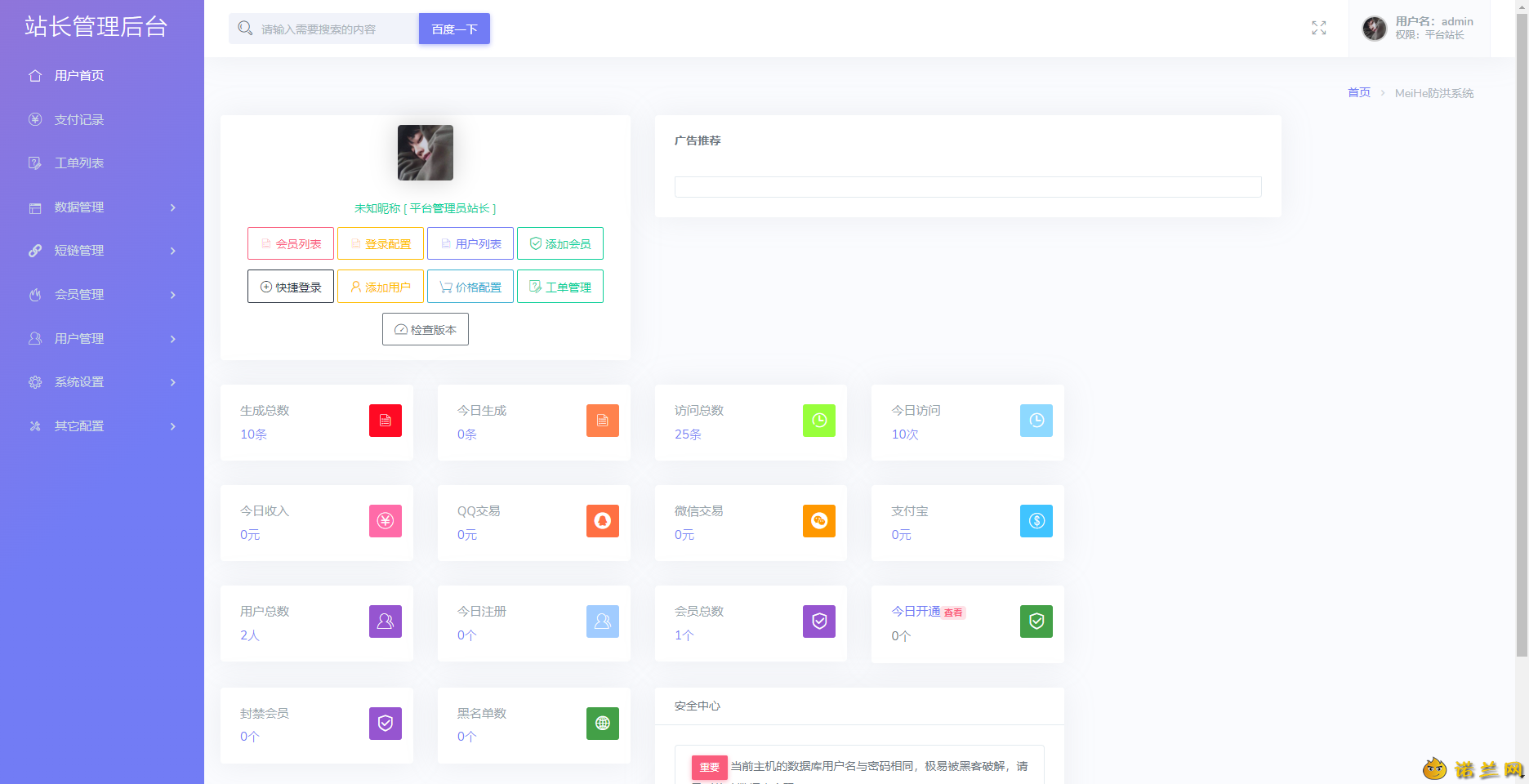Click the 查看 badge next to 今日开通
Image resolution: width=1529 pixels, height=784 pixels.
[x=953, y=612]
